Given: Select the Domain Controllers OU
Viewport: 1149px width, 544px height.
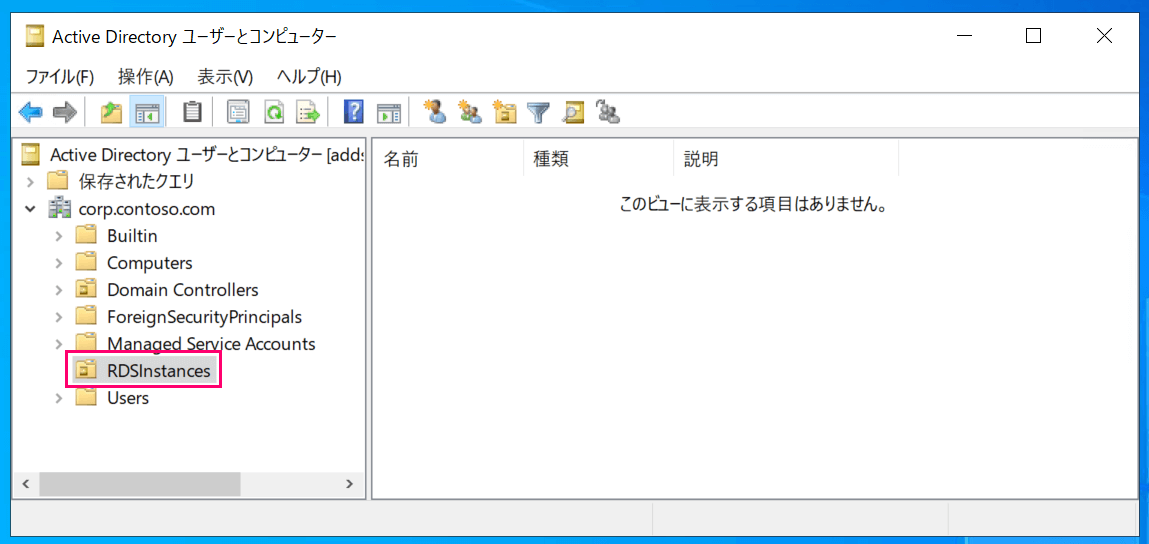Looking at the screenshot, I should coord(182,290).
